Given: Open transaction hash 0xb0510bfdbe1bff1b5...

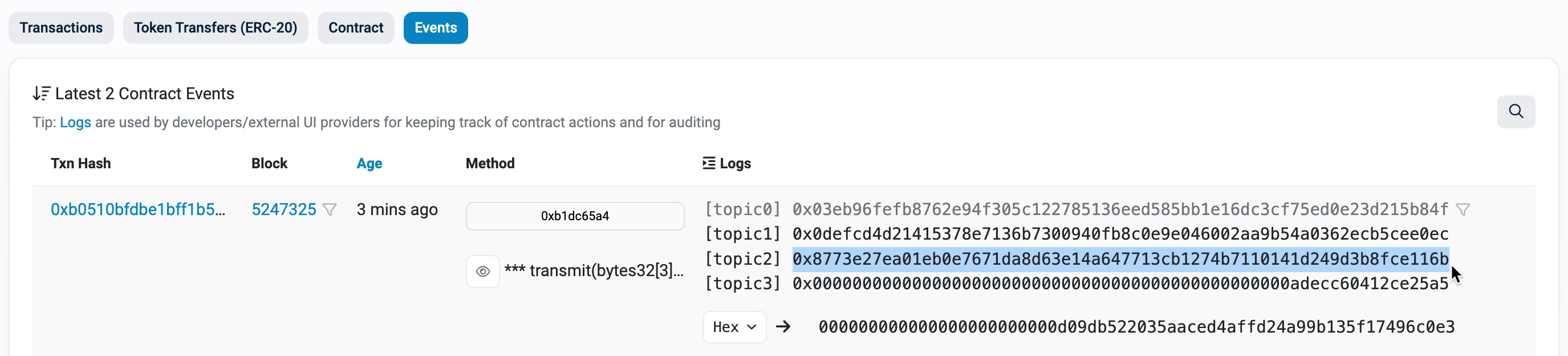Looking at the screenshot, I should [x=137, y=209].
